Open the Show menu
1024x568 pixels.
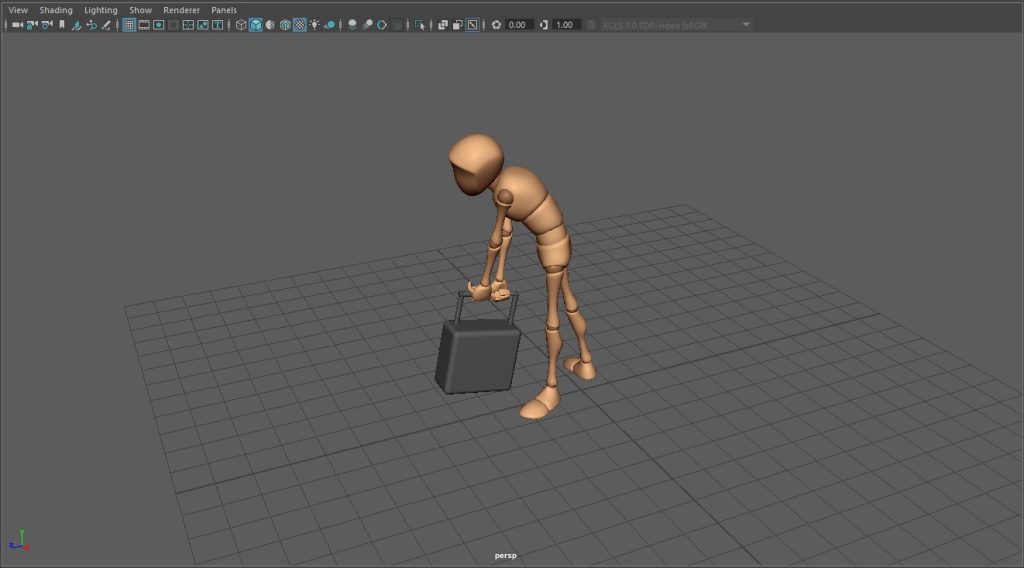coord(140,10)
